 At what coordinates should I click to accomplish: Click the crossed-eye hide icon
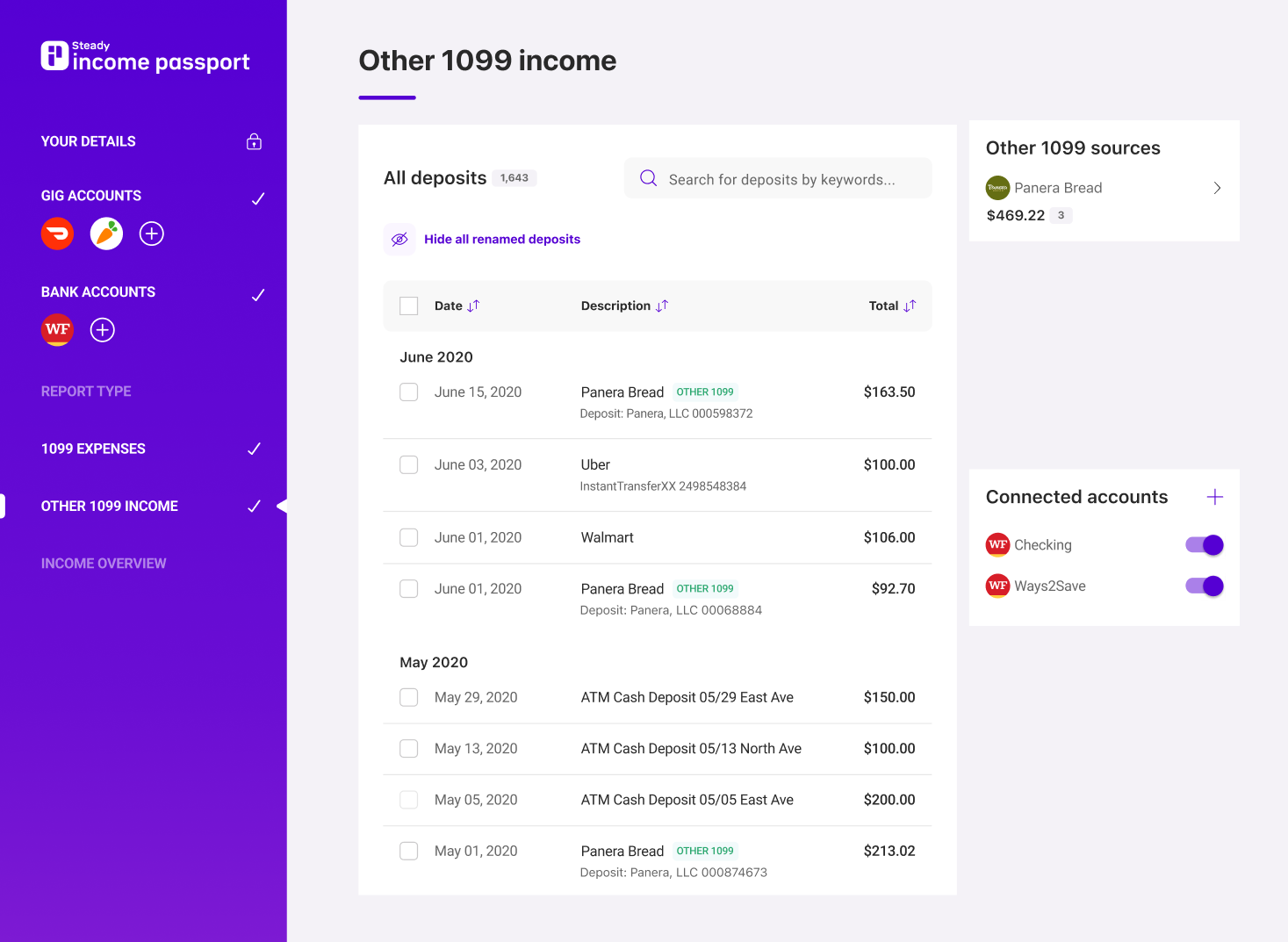click(x=399, y=239)
